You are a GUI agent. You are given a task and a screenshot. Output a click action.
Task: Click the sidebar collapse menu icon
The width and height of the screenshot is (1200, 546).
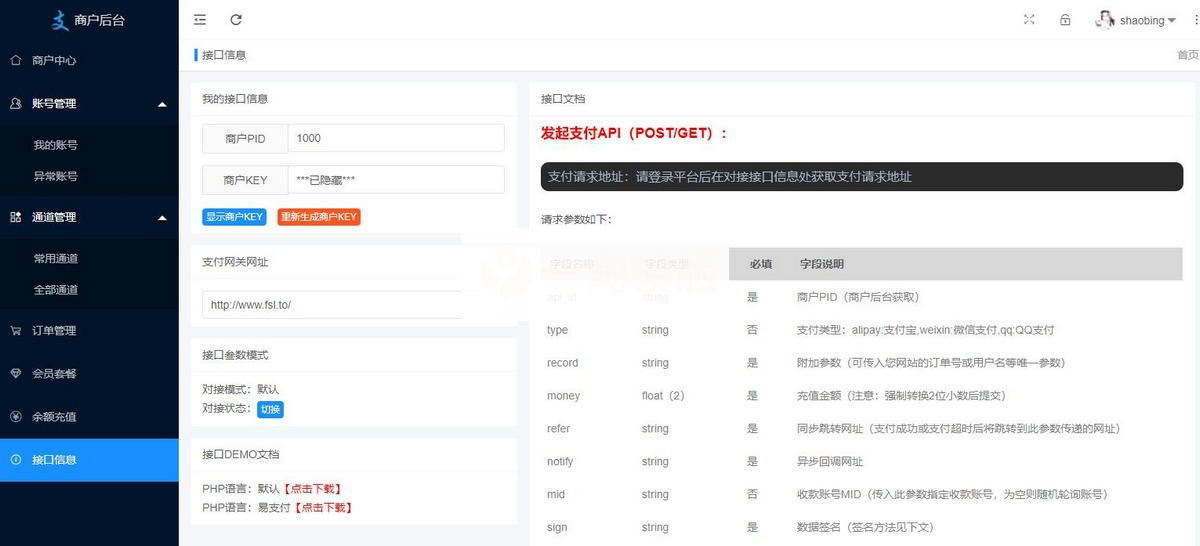pyautogui.click(x=200, y=20)
